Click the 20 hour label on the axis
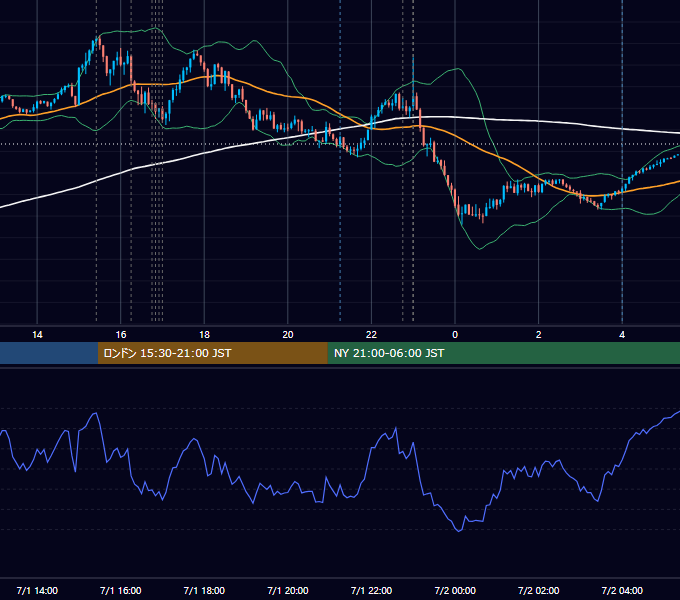 click(288, 335)
